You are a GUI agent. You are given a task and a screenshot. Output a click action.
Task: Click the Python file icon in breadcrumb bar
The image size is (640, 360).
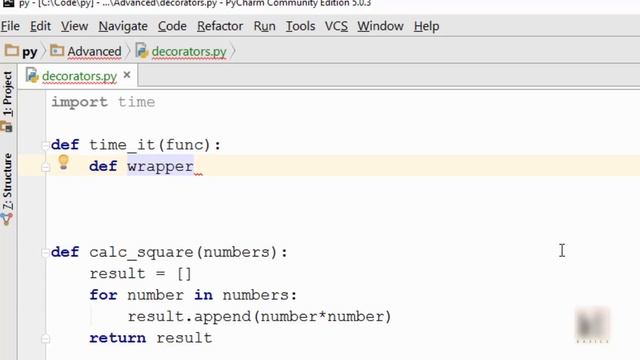click(x=142, y=51)
